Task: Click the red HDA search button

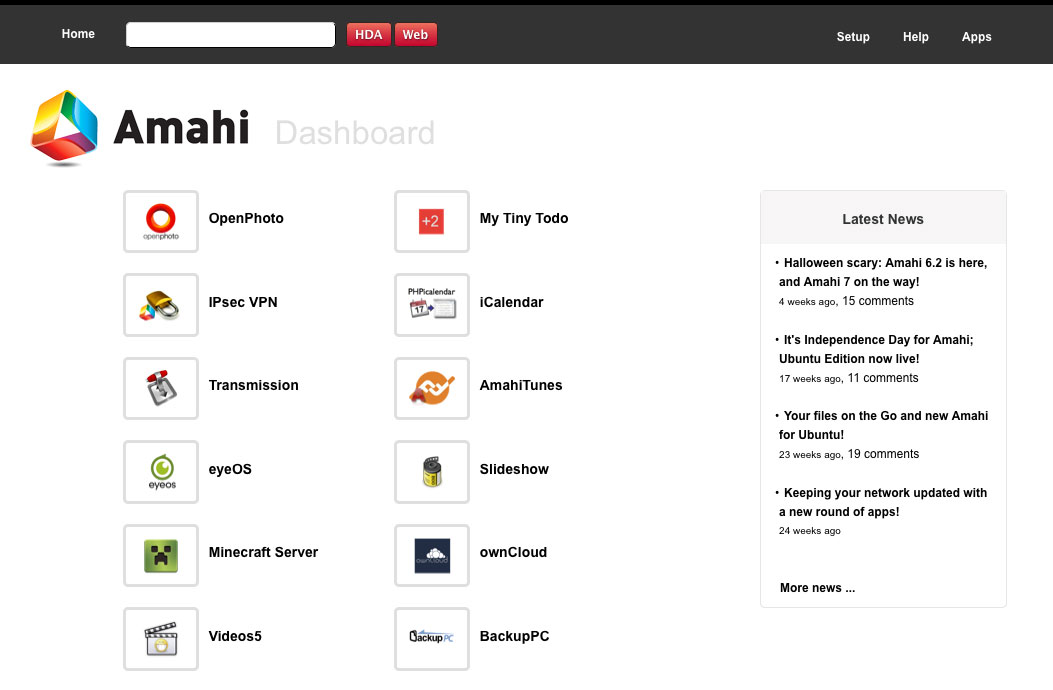Action: (x=369, y=35)
